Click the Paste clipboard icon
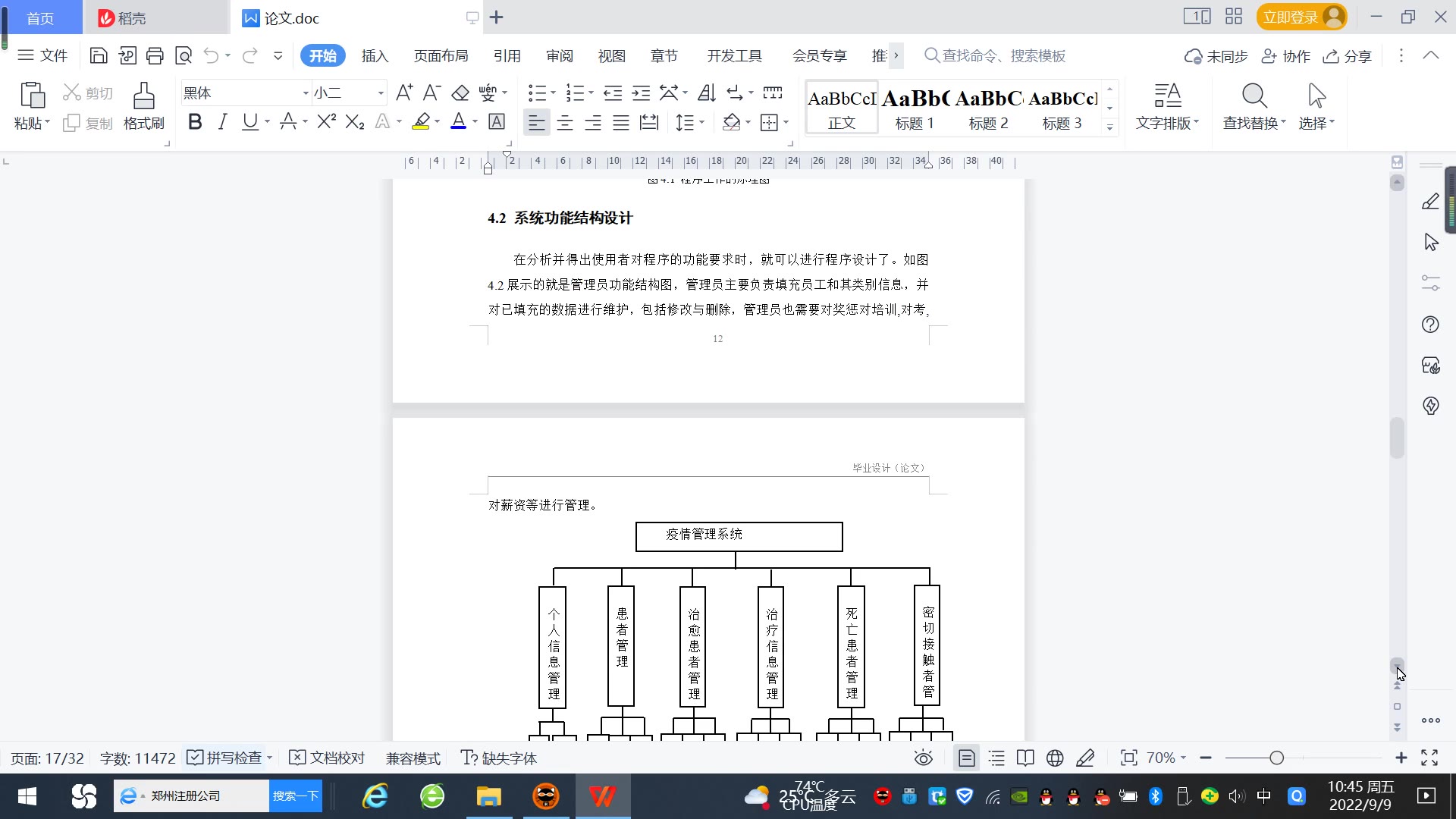1456x819 pixels. [x=32, y=96]
